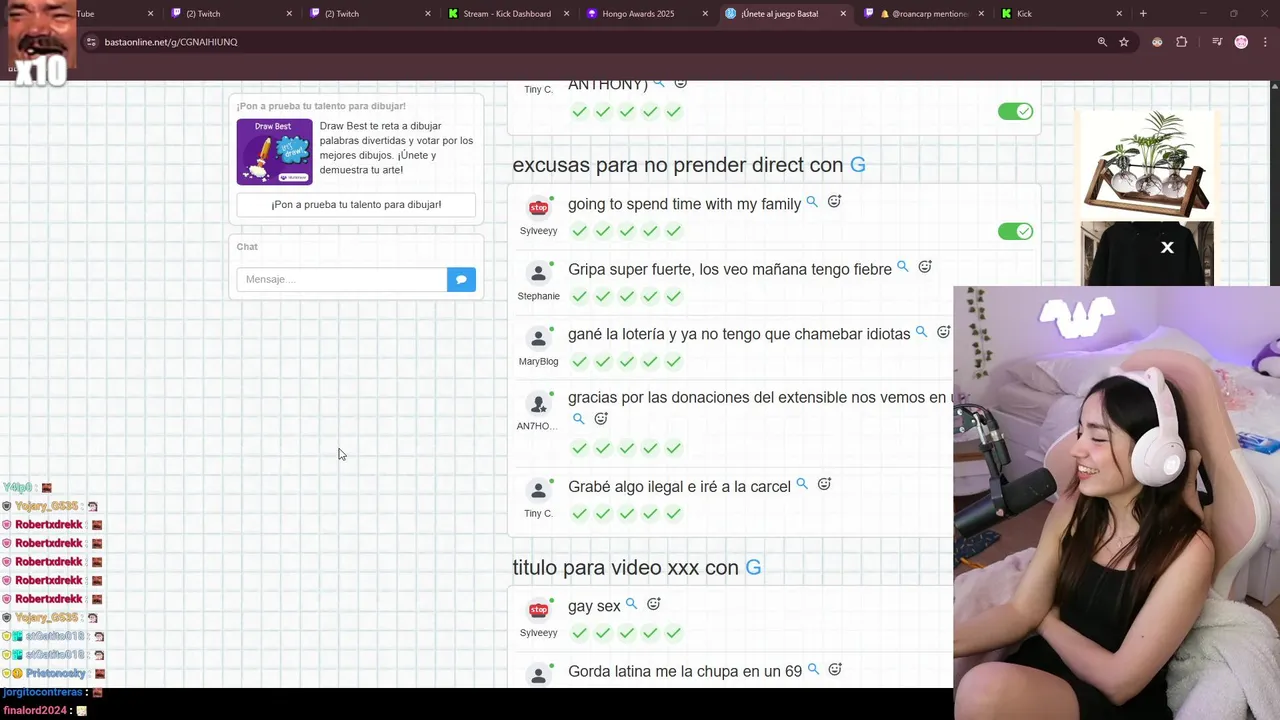The height and width of the screenshot is (720, 1280).
Task: Open browser zoom magnifier in address bar
Action: pyautogui.click(x=1102, y=42)
